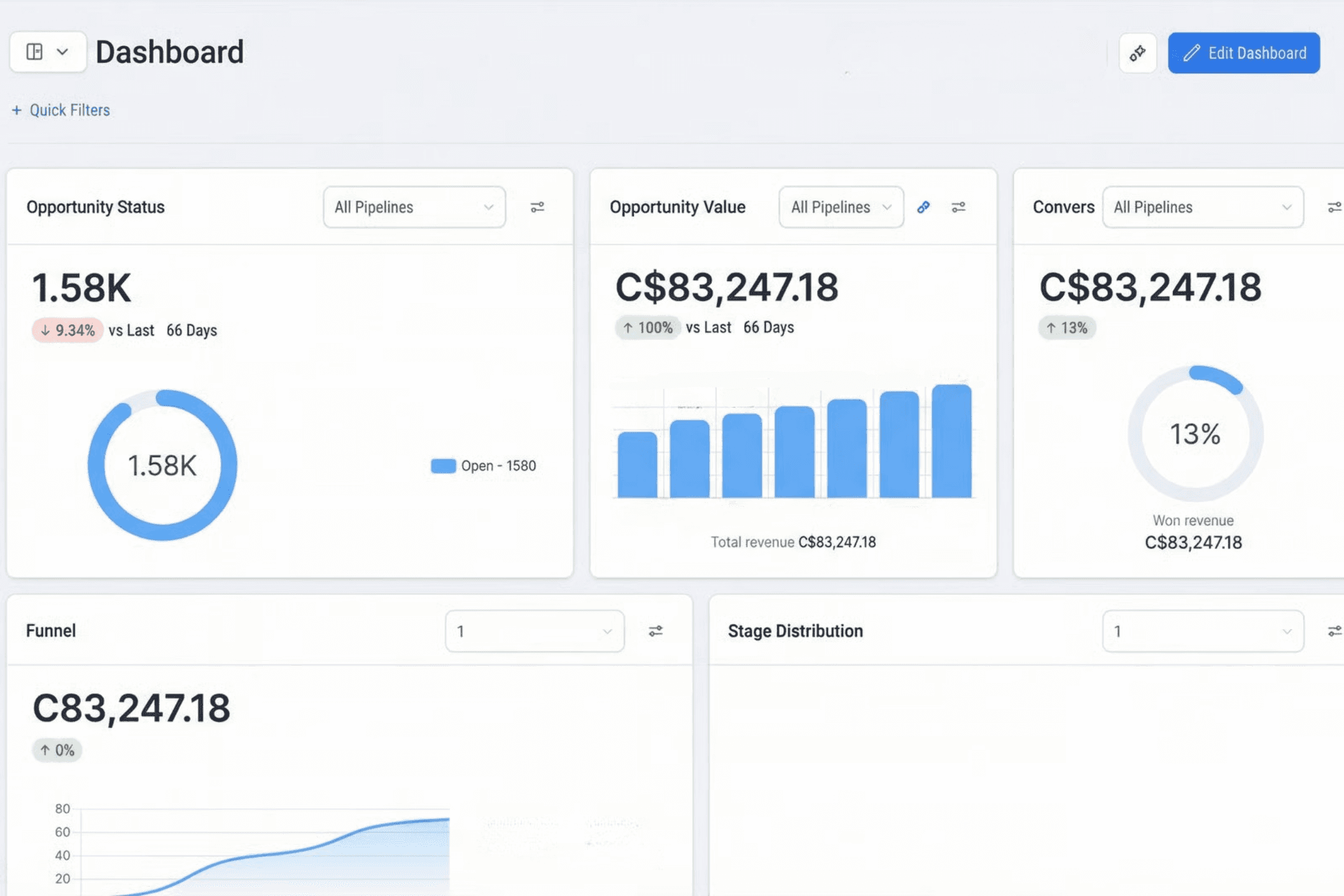Viewport: 1344px width, 896px height.
Task: Open Opportunity Status widget settings sliders icon
Action: pyautogui.click(x=537, y=207)
